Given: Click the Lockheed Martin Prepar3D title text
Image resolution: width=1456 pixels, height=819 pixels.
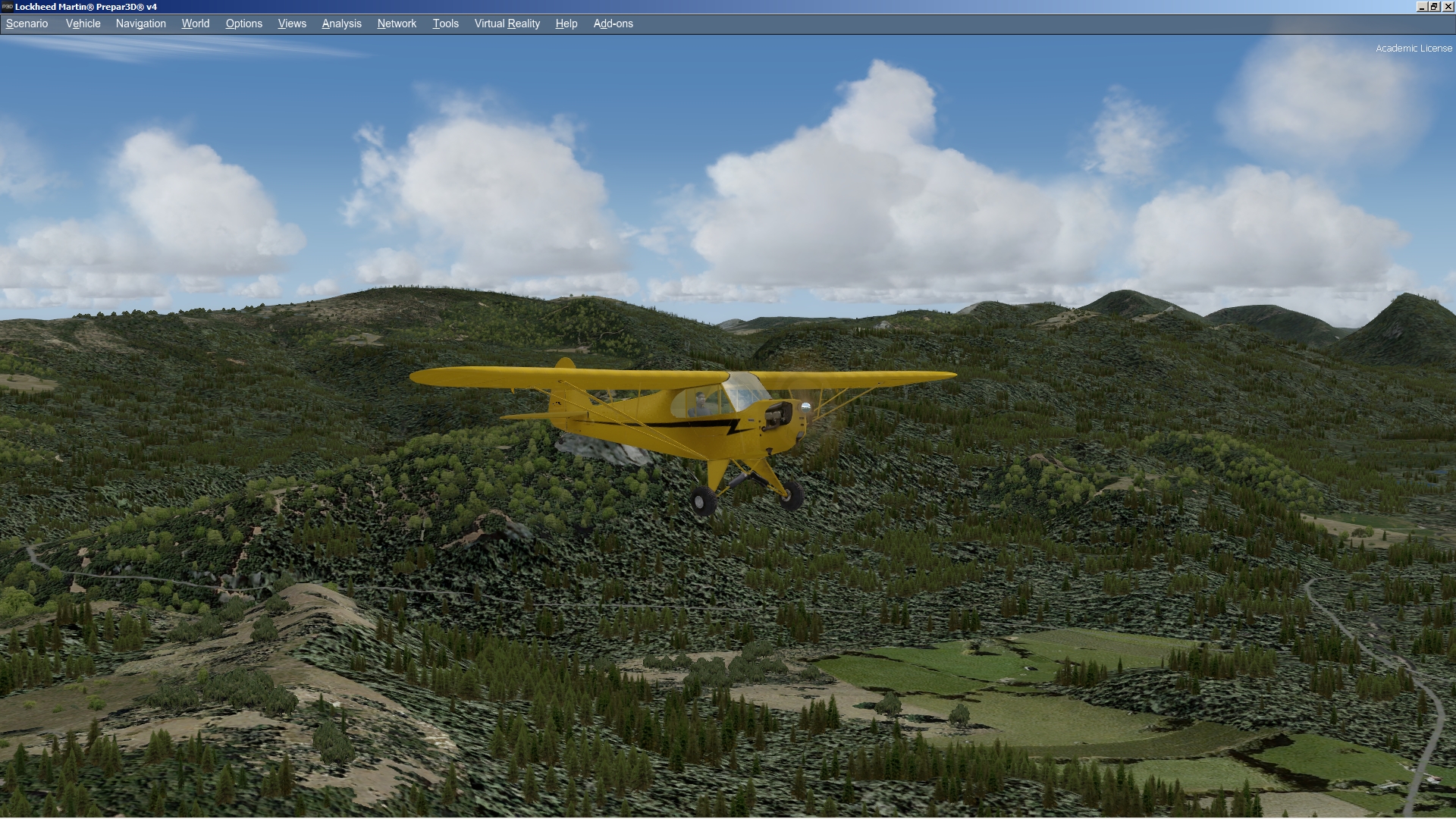Looking at the screenshot, I should click(86, 7).
